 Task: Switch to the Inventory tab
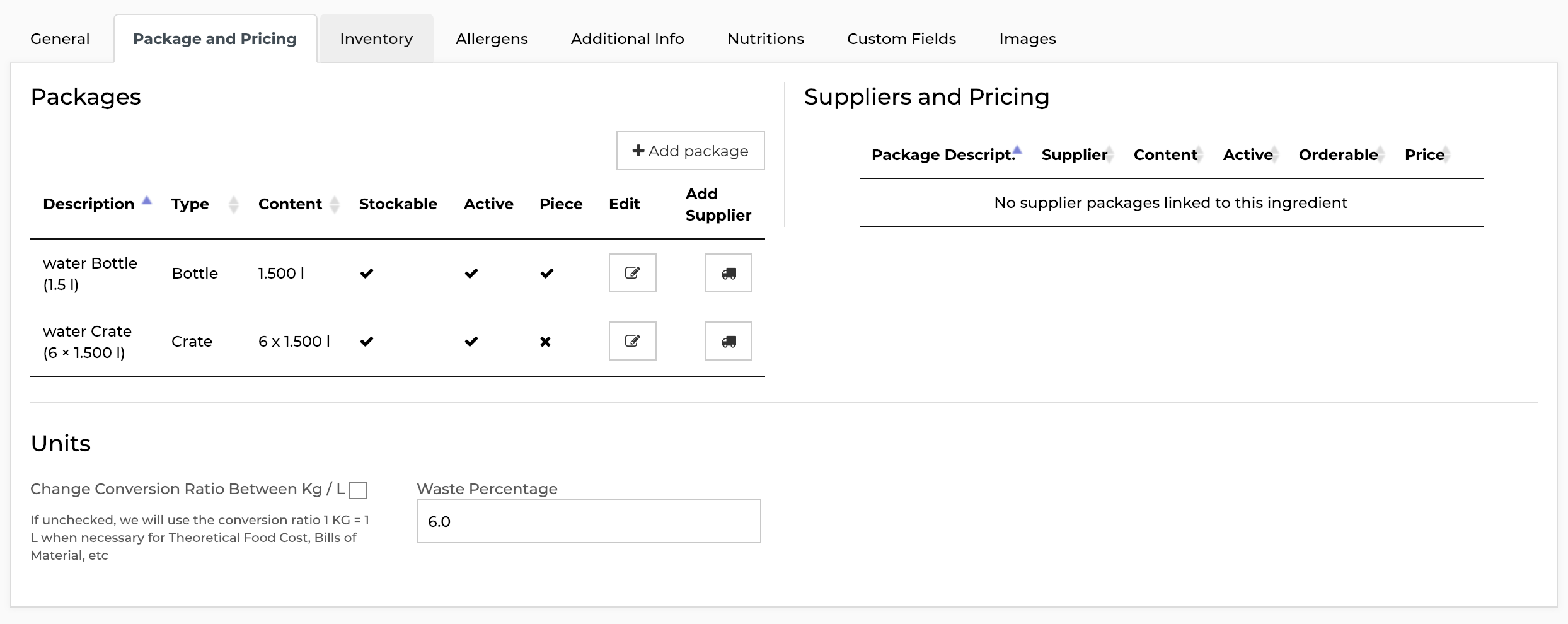(x=376, y=38)
